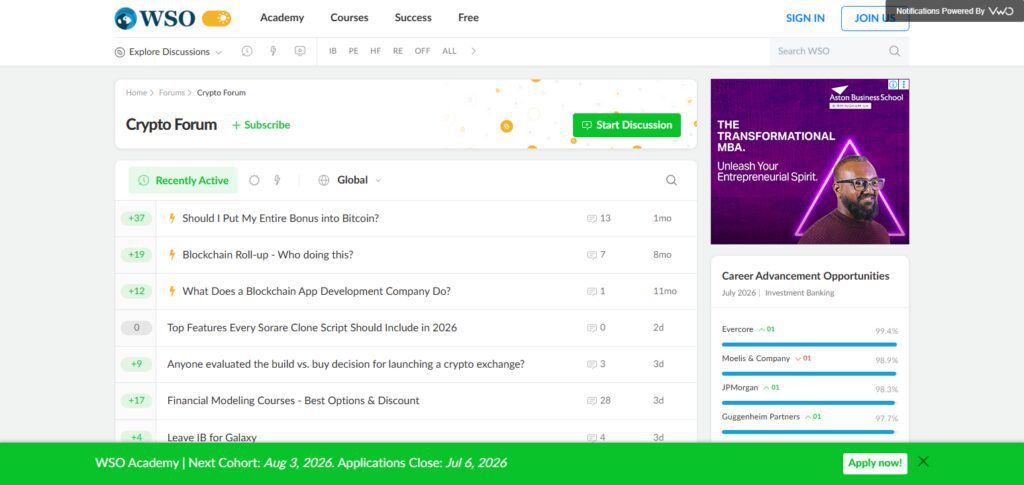Open 'Should I Put My Entire Bonus into Bitcoin?'

tap(281, 218)
